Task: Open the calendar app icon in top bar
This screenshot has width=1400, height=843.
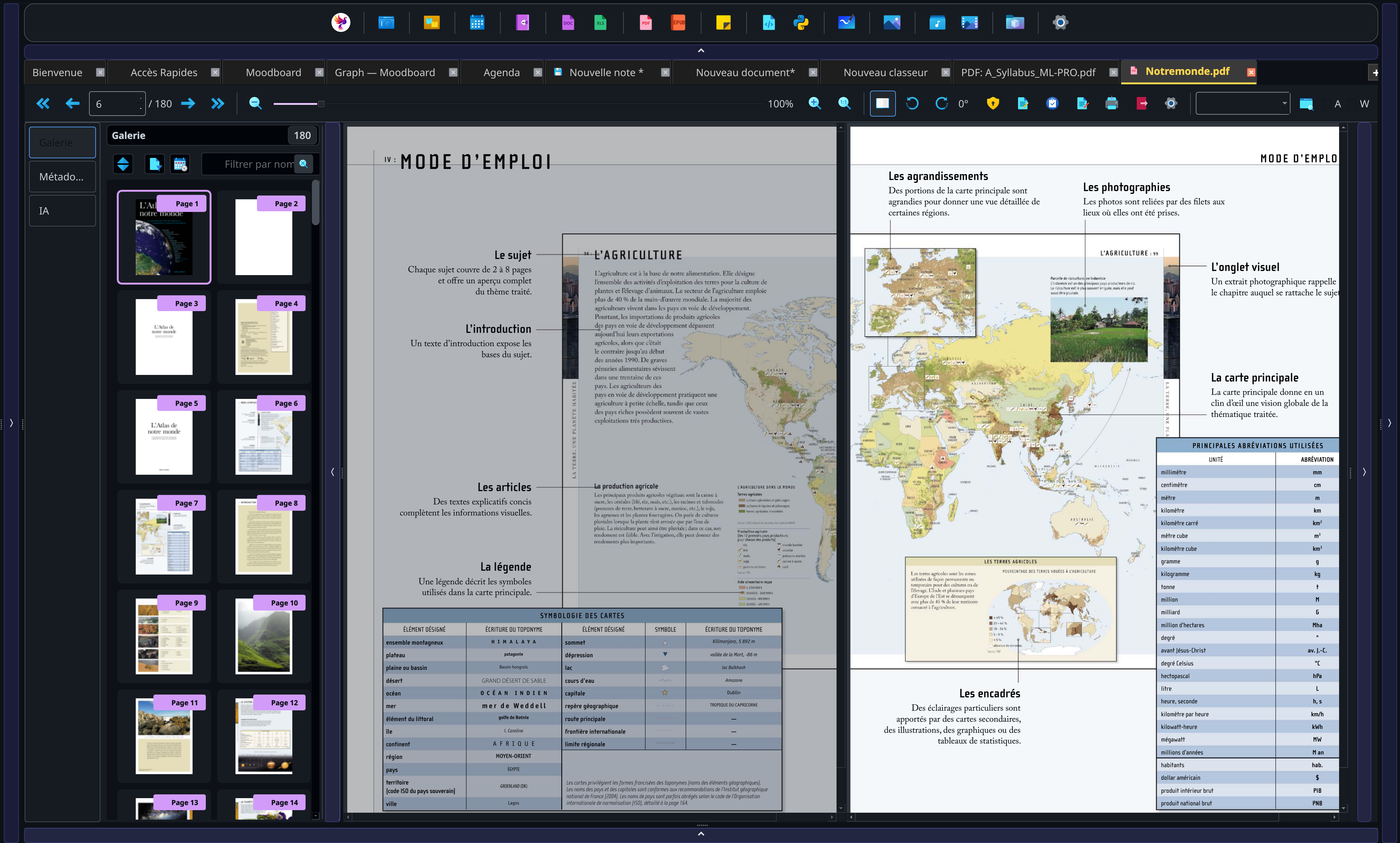Action: point(477,23)
